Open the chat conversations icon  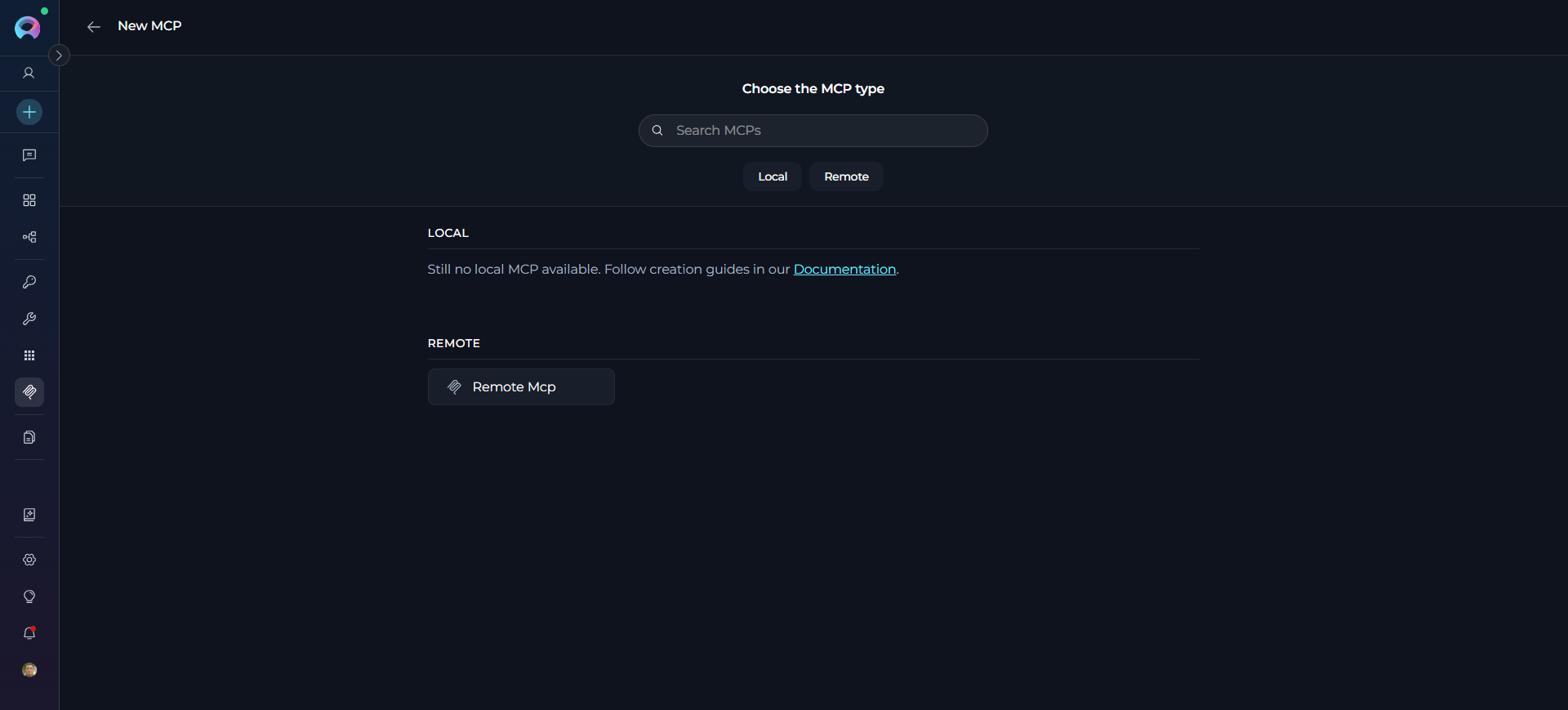tap(29, 155)
